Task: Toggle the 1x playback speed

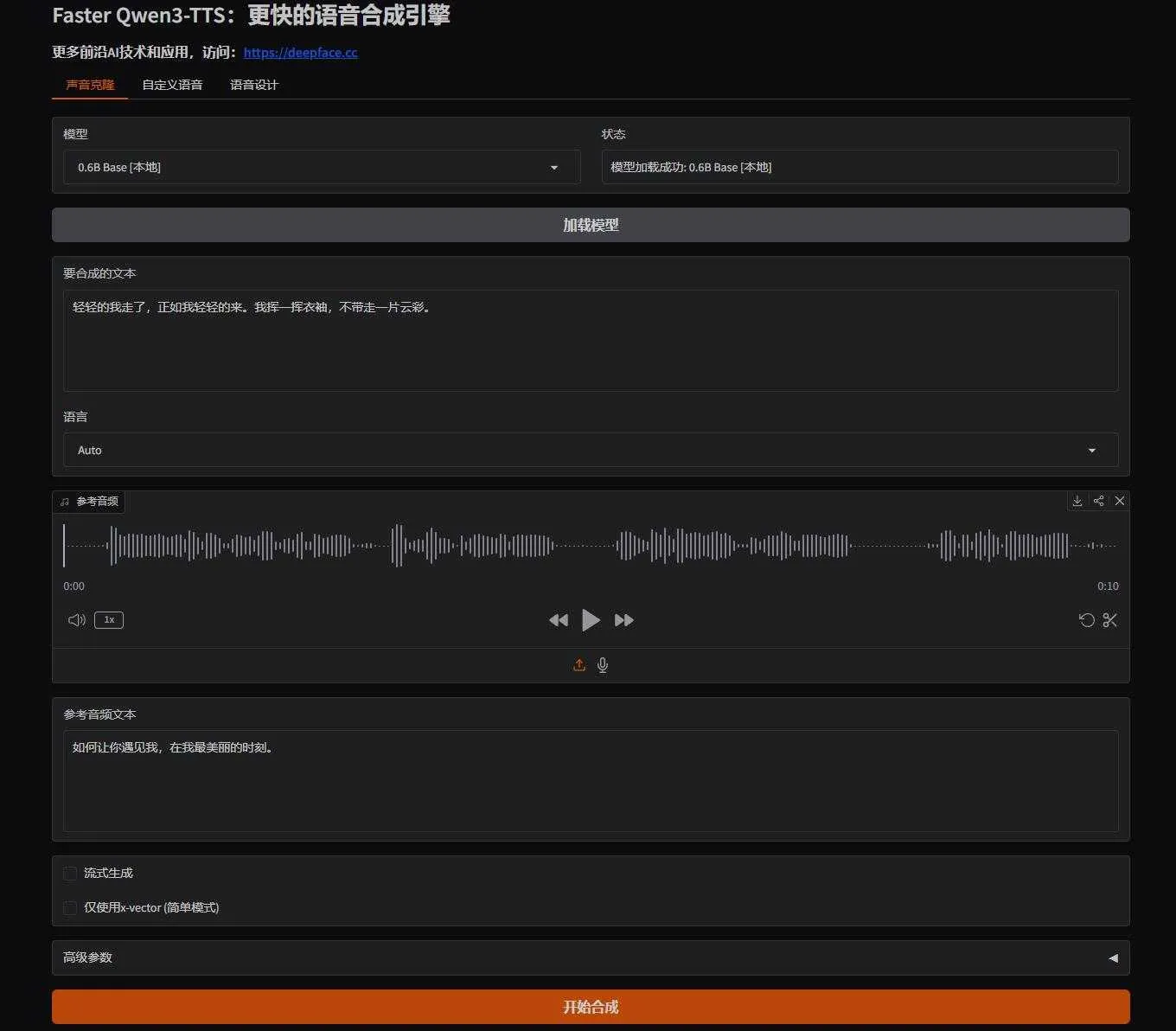Action: (108, 619)
